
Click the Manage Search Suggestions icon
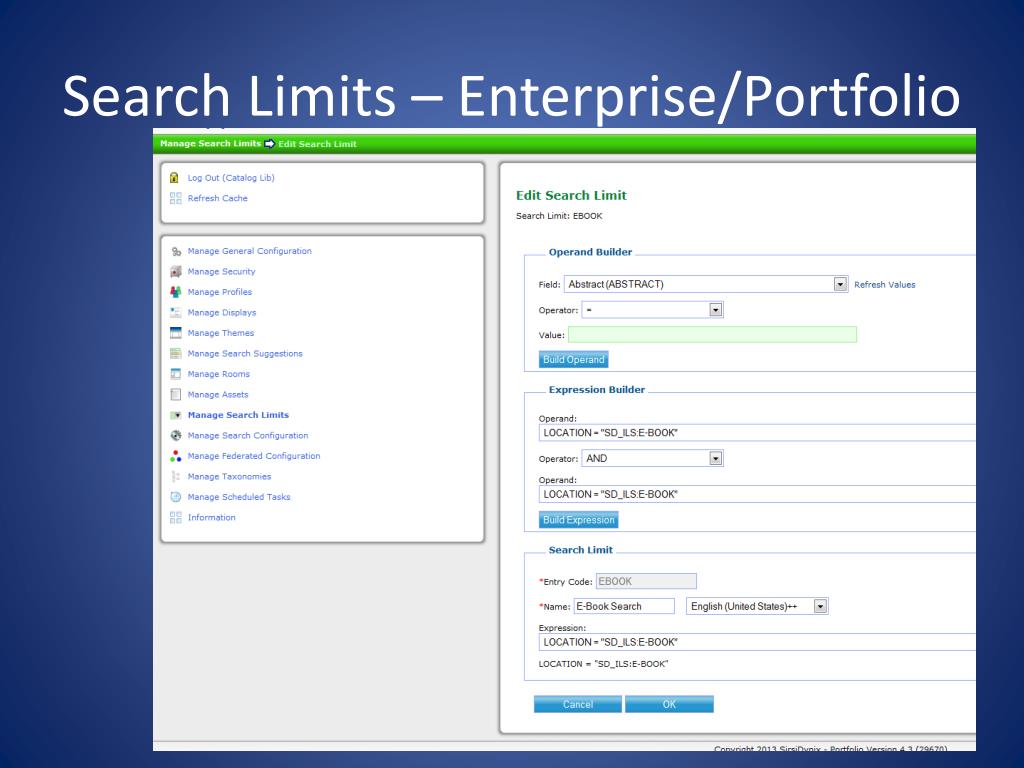176,353
